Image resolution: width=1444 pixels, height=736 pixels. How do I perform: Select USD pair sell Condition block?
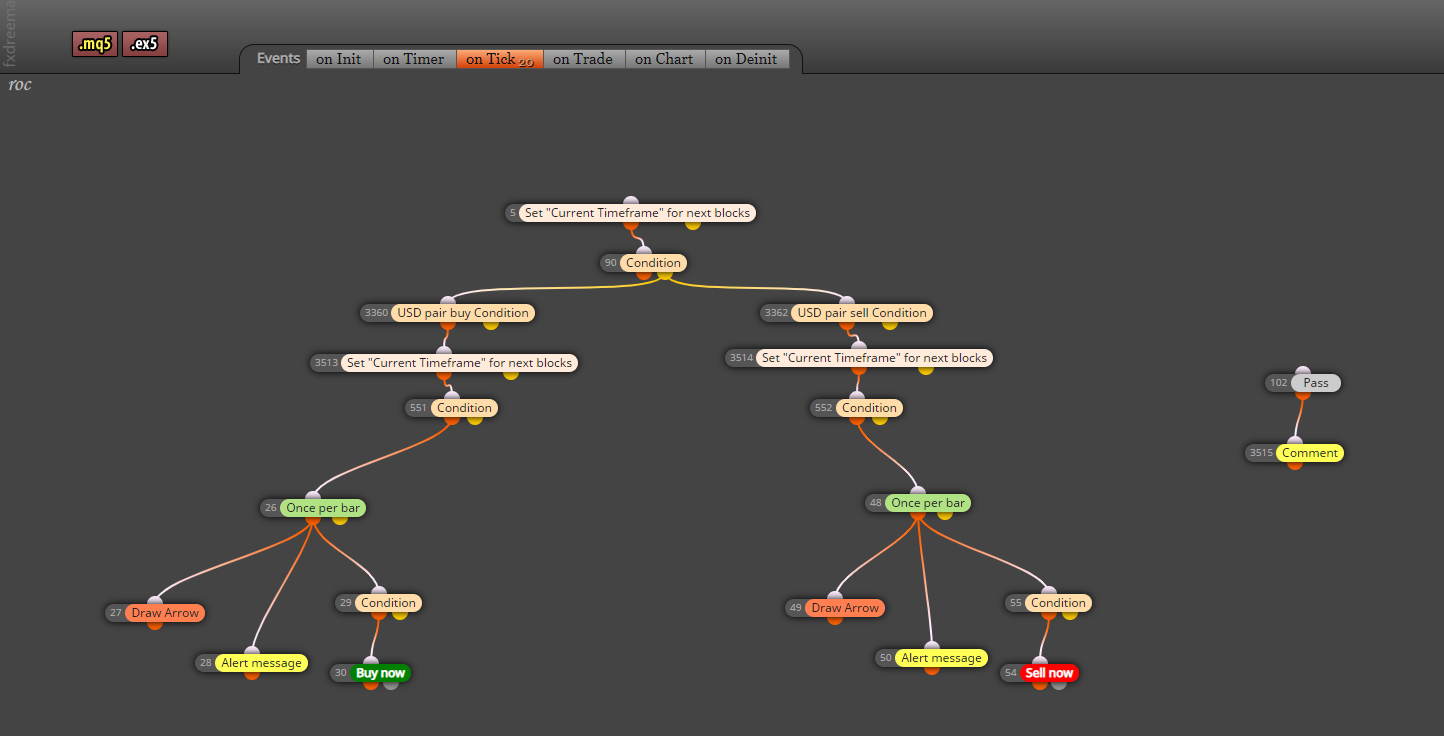(x=861, y=313)
